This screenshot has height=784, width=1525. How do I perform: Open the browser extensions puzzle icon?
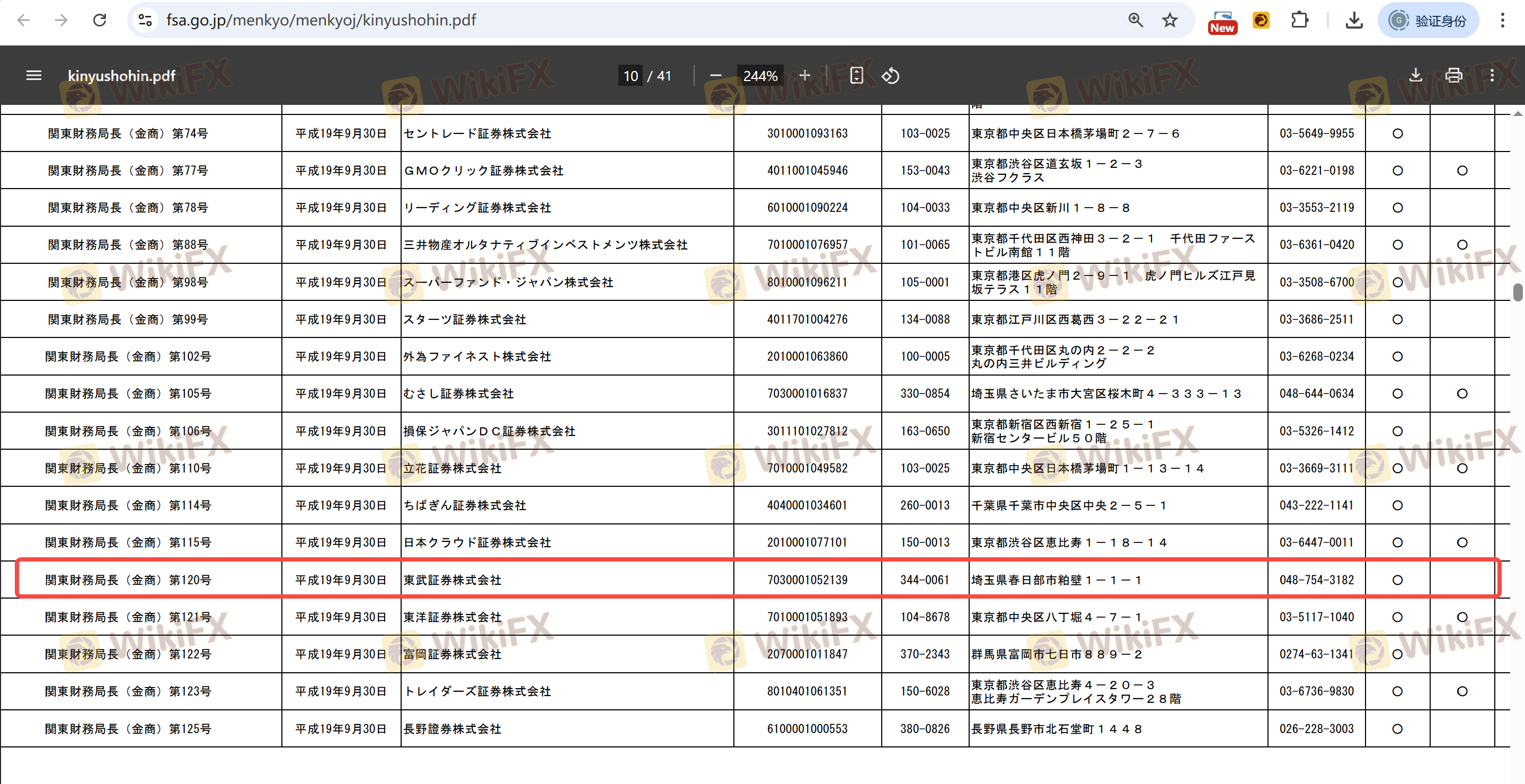tap(1299, 20)
